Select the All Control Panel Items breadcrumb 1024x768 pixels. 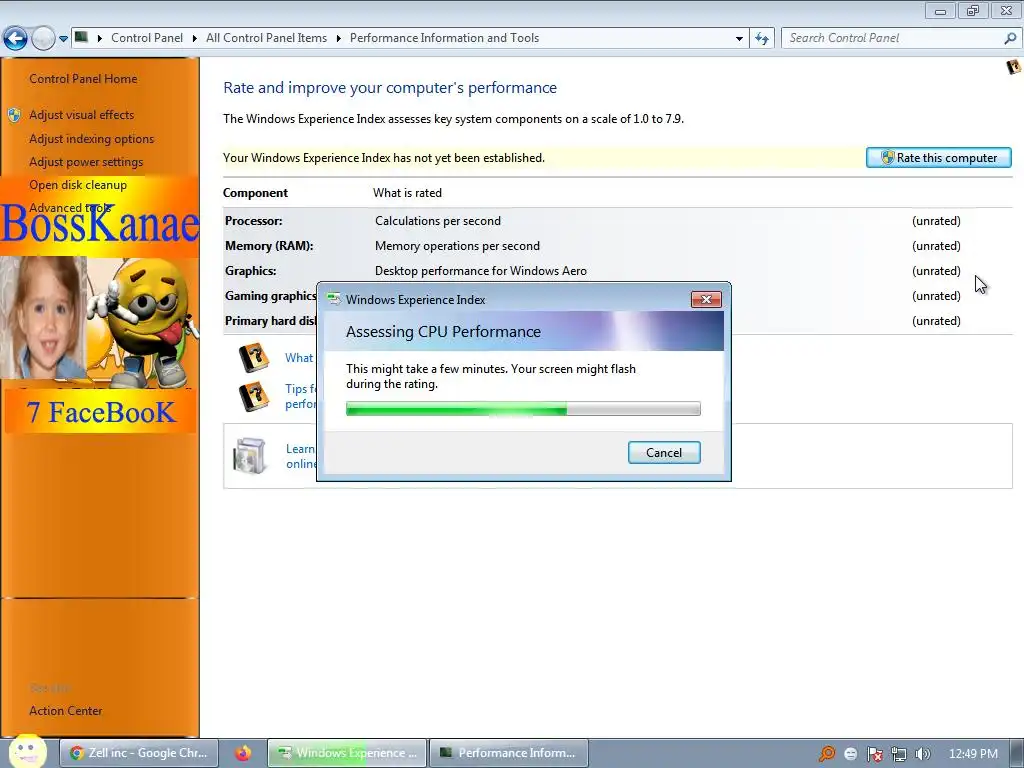pyautogui.click(x=266, y=38)
